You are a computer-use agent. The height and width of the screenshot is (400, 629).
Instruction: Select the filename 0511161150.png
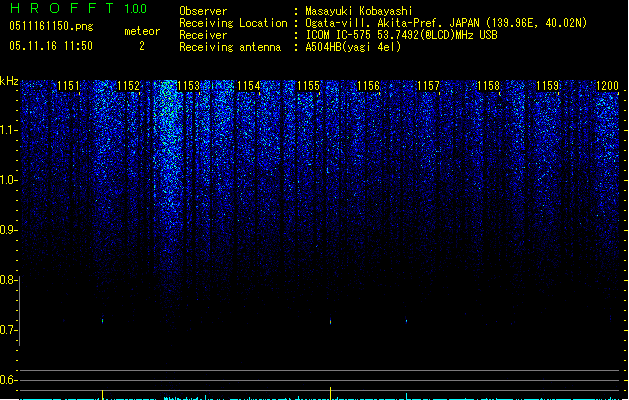pos(51,26)
